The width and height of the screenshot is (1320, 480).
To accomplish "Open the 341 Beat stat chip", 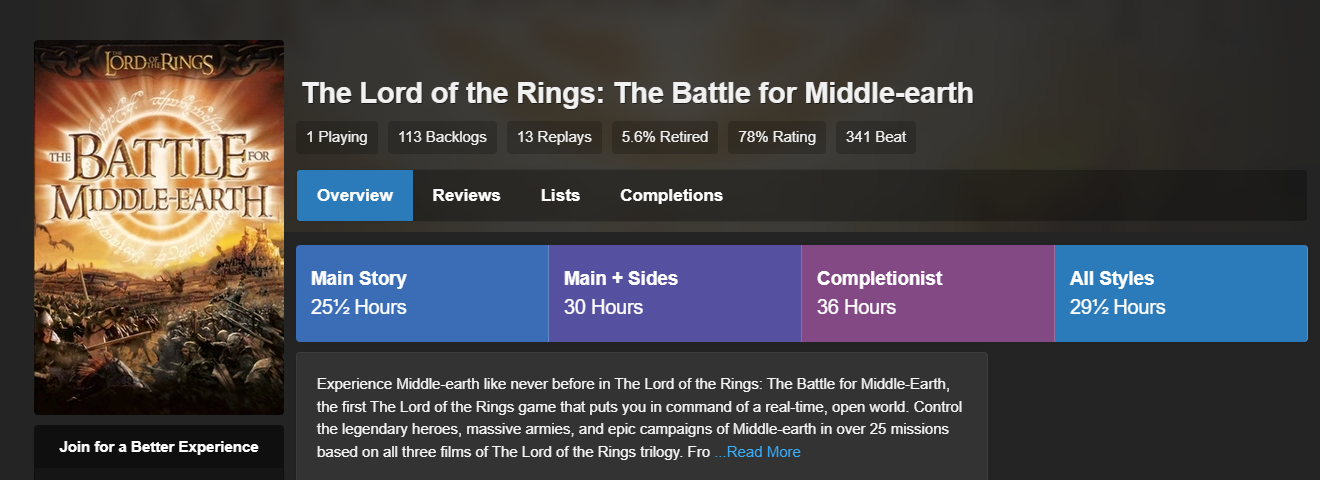I will pos(876,137).
